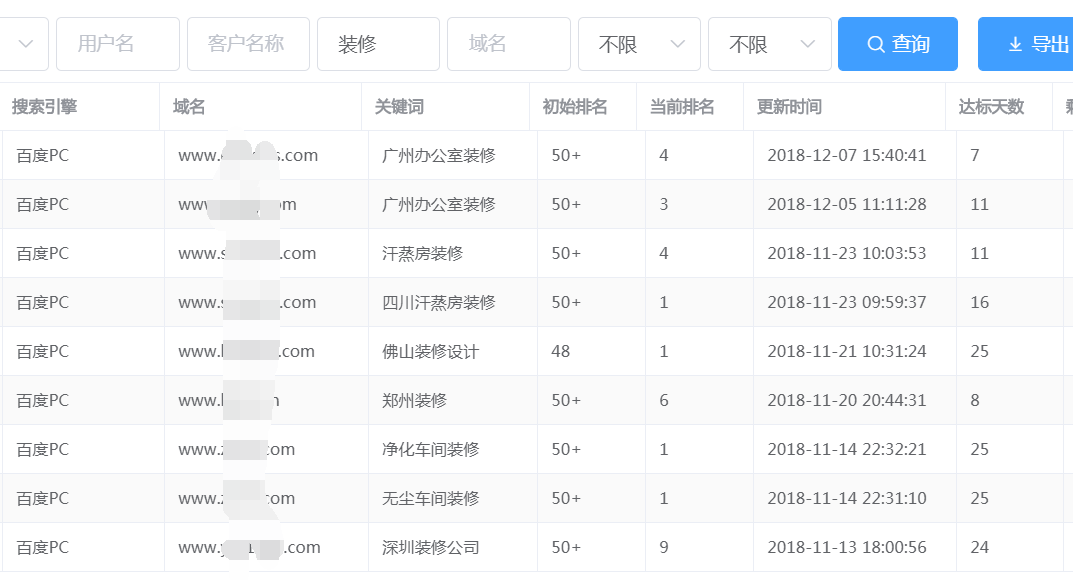Select the keyword field containing 装修
The height and width of the screenshot is (585, 1073).
pyautogui.click(x=377, y=44)
